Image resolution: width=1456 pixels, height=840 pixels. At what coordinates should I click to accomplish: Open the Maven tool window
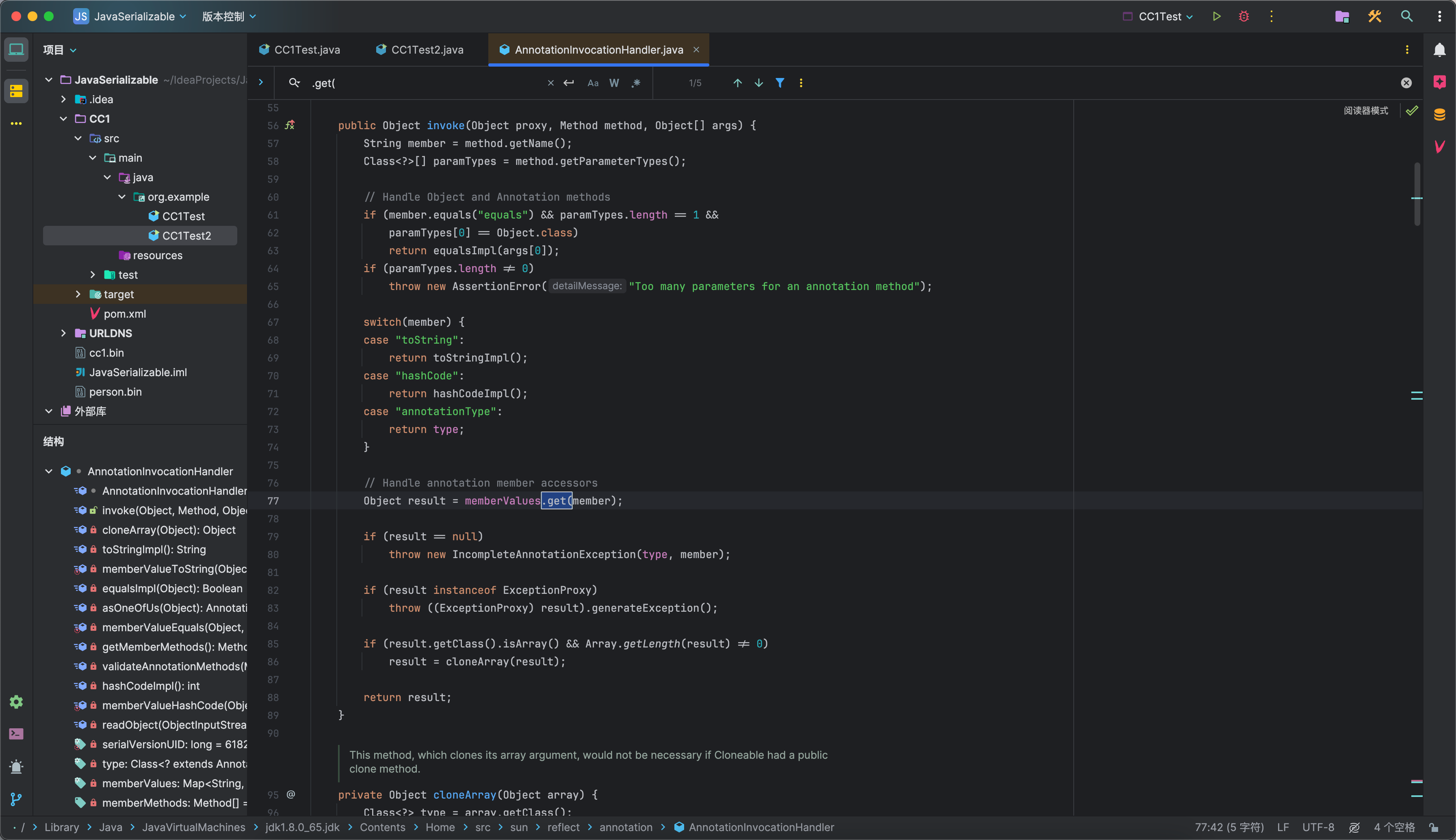pyautogui.click(x=1439, y=147)
